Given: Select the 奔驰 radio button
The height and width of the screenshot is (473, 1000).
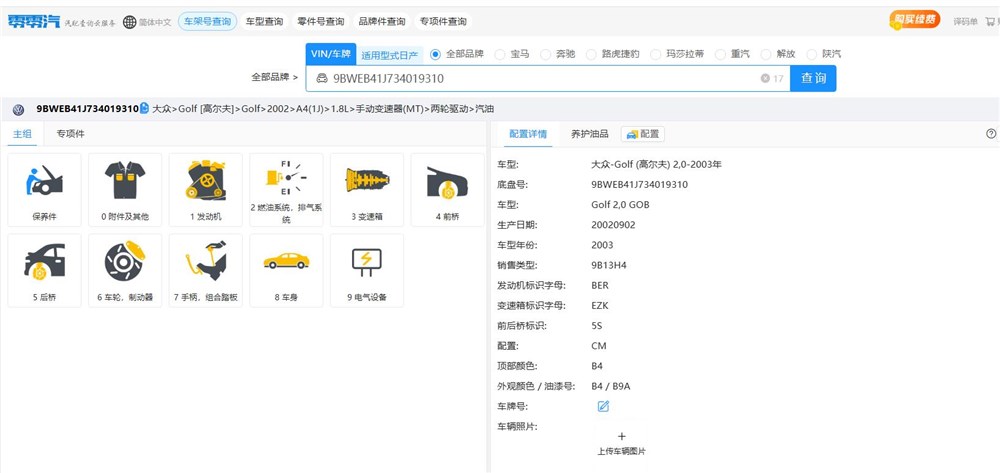Looking at the screenshot, I should 545,54.
